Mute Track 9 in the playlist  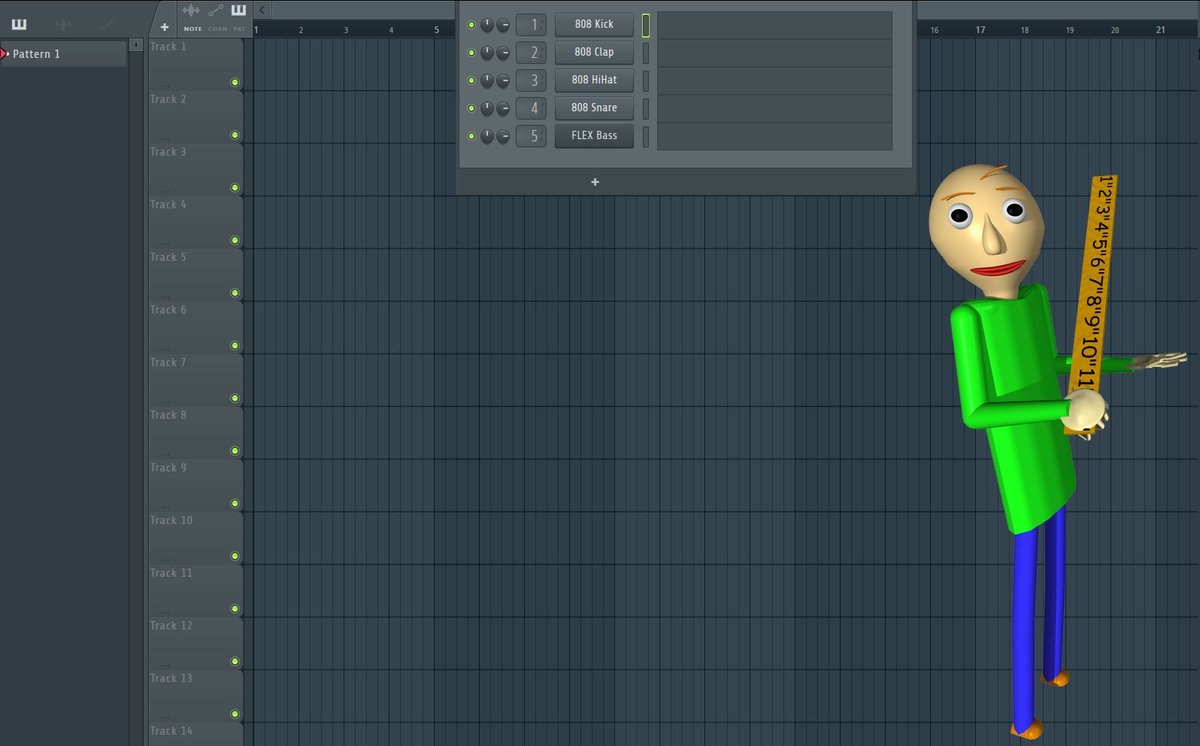tap(235, 503)
